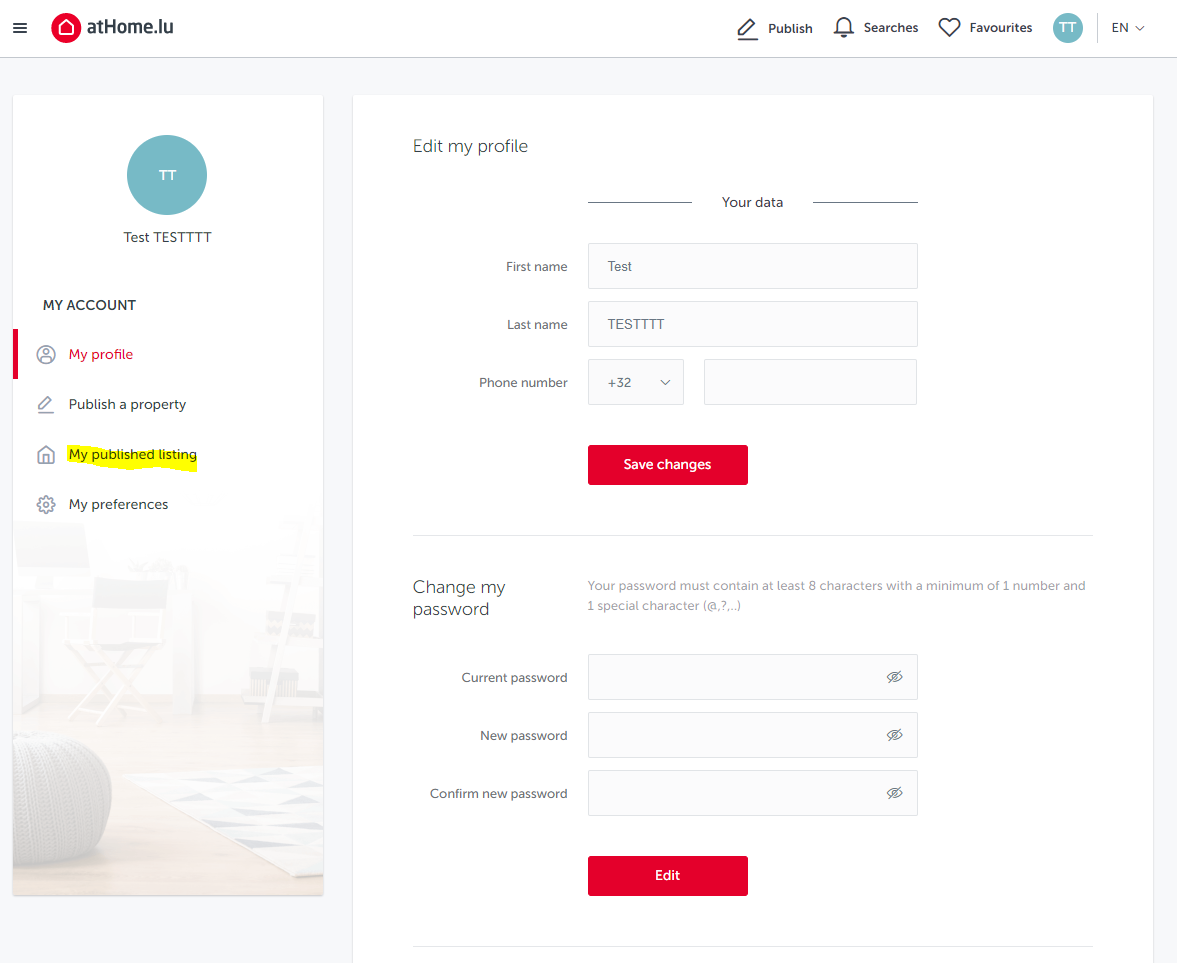This screenshot has width=1177, height=963.
Task: Click inside the Last name field
Action: coord(752,324)
